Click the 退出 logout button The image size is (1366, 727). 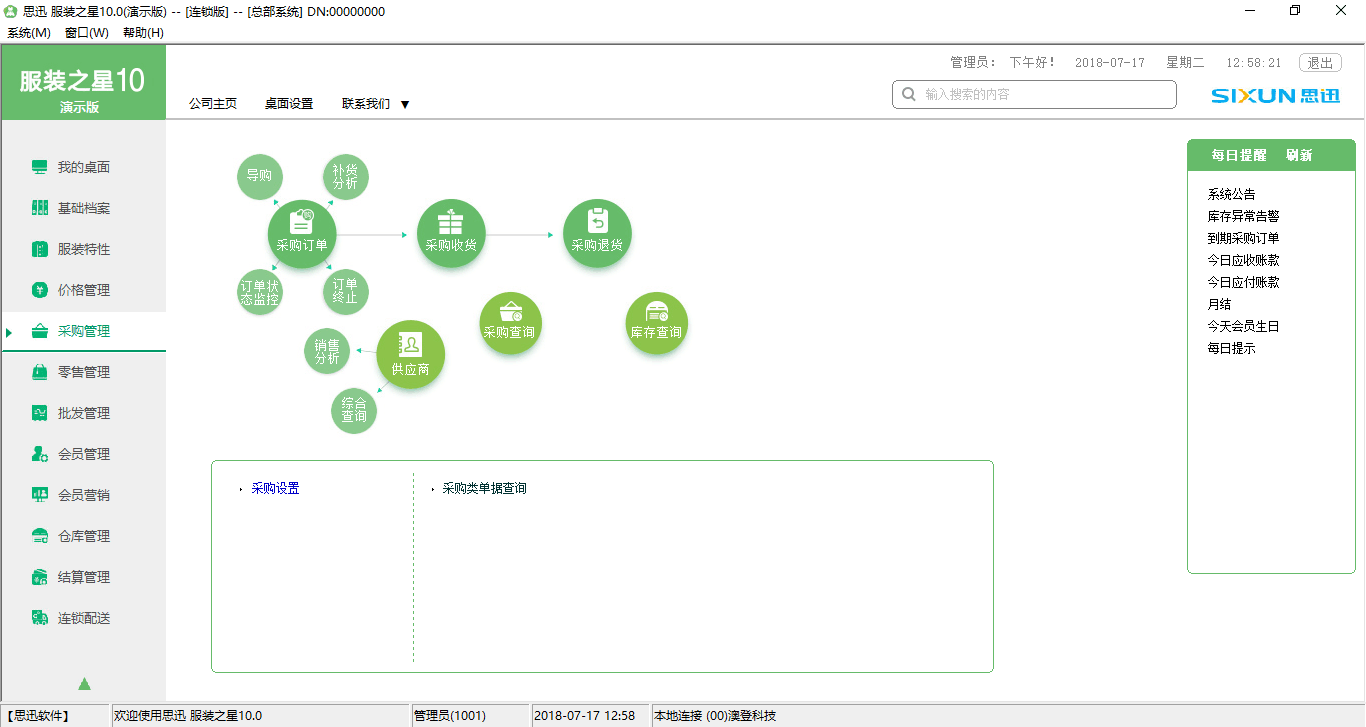[x=1320, y=62]
